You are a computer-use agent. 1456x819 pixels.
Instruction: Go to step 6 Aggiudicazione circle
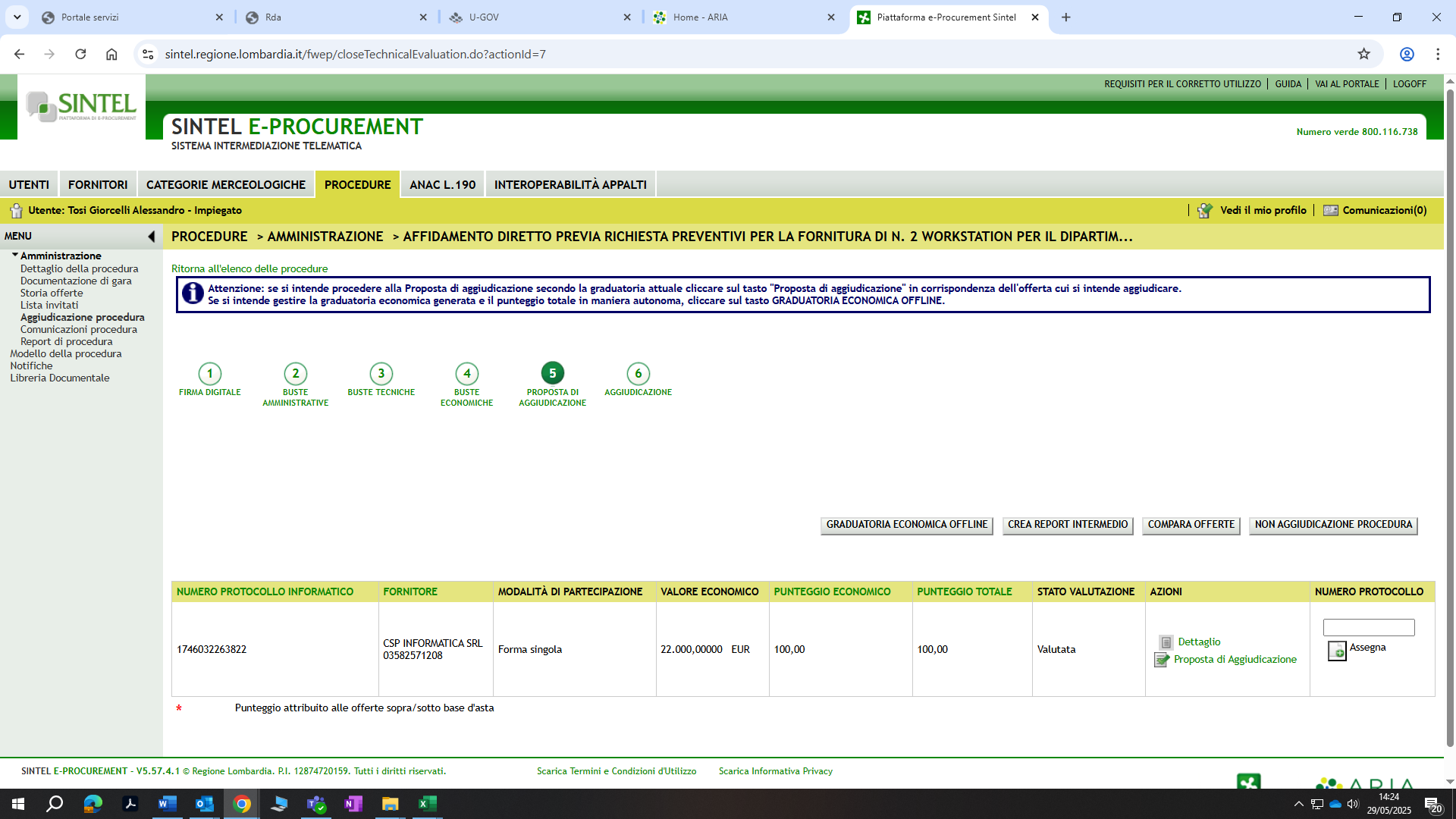click(638, 373)
